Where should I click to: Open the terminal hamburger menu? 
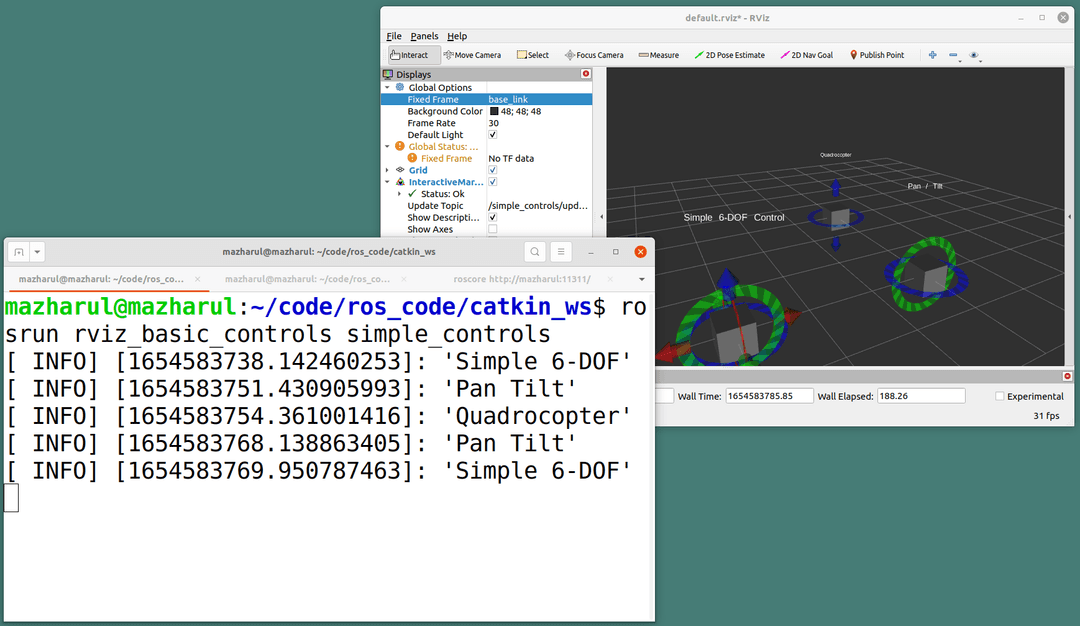pos(561,252)
